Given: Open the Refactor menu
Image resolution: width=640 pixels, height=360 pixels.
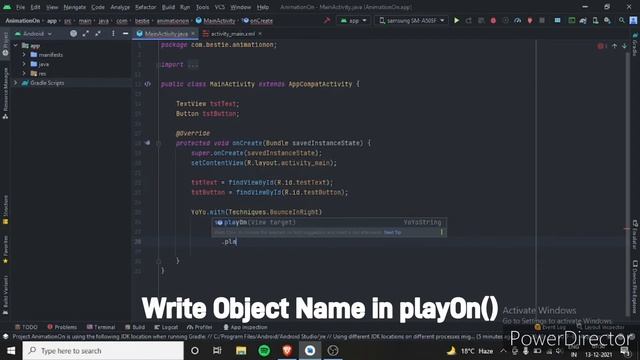Looking at the screenshot, I should tap(146, 7).
